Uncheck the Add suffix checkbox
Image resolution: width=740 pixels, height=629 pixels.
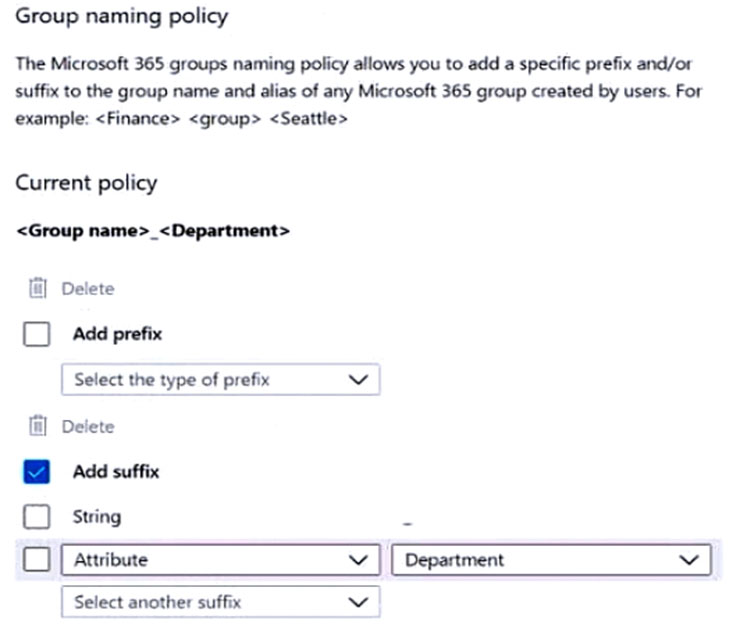(x=36, y=472)
